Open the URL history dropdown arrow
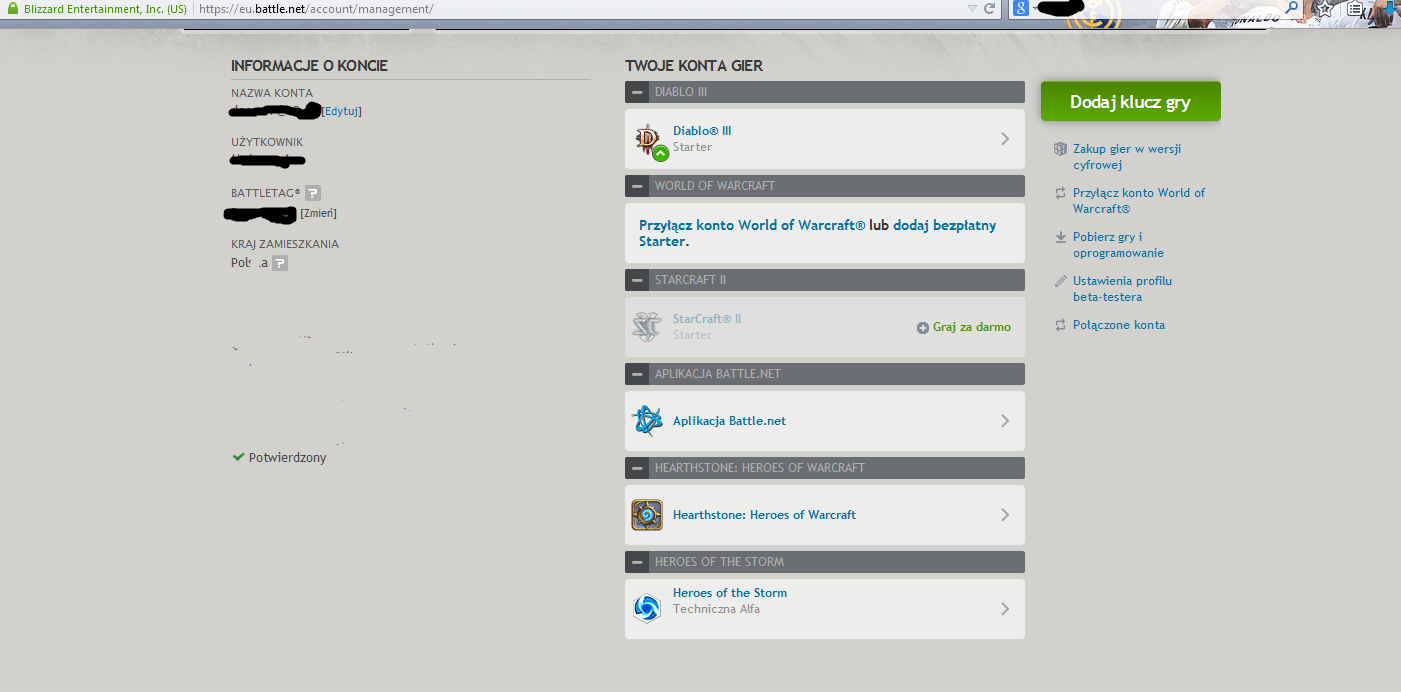1401x692 pixels. [x=972, y=8]
